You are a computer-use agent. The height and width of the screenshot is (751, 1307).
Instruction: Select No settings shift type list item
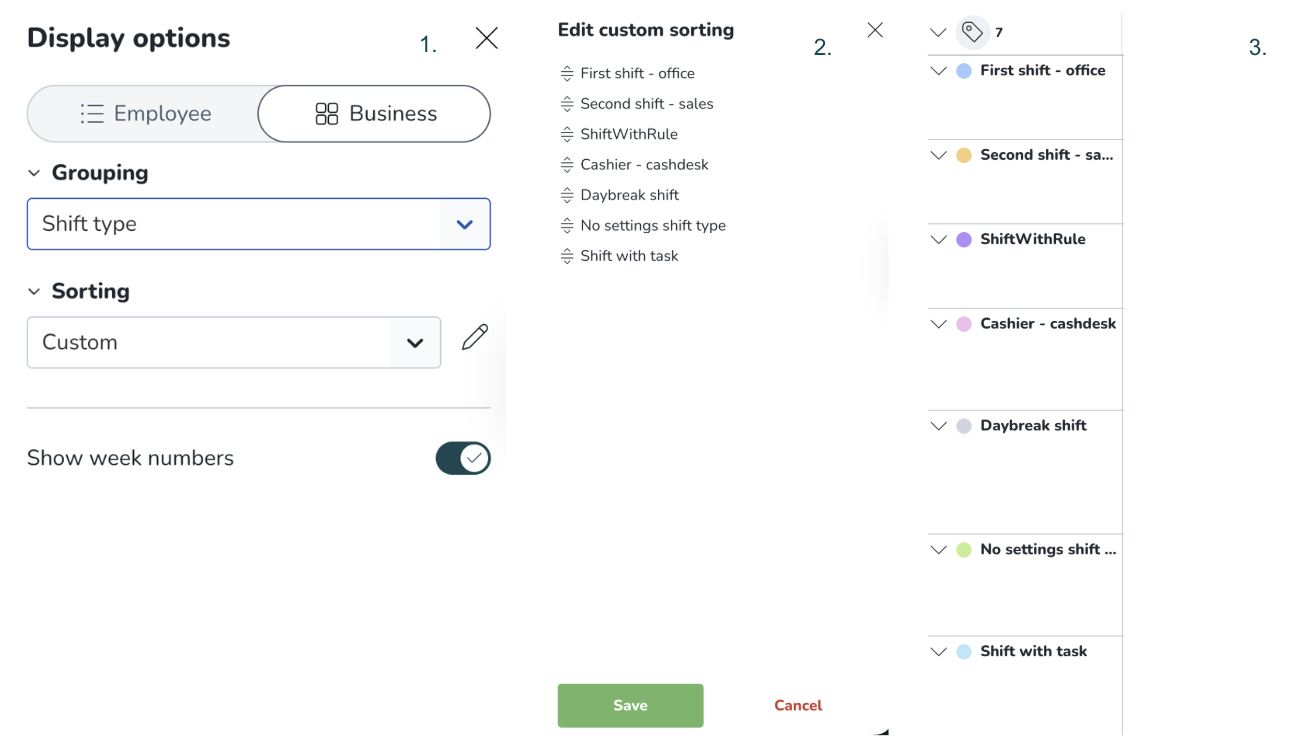652,226
